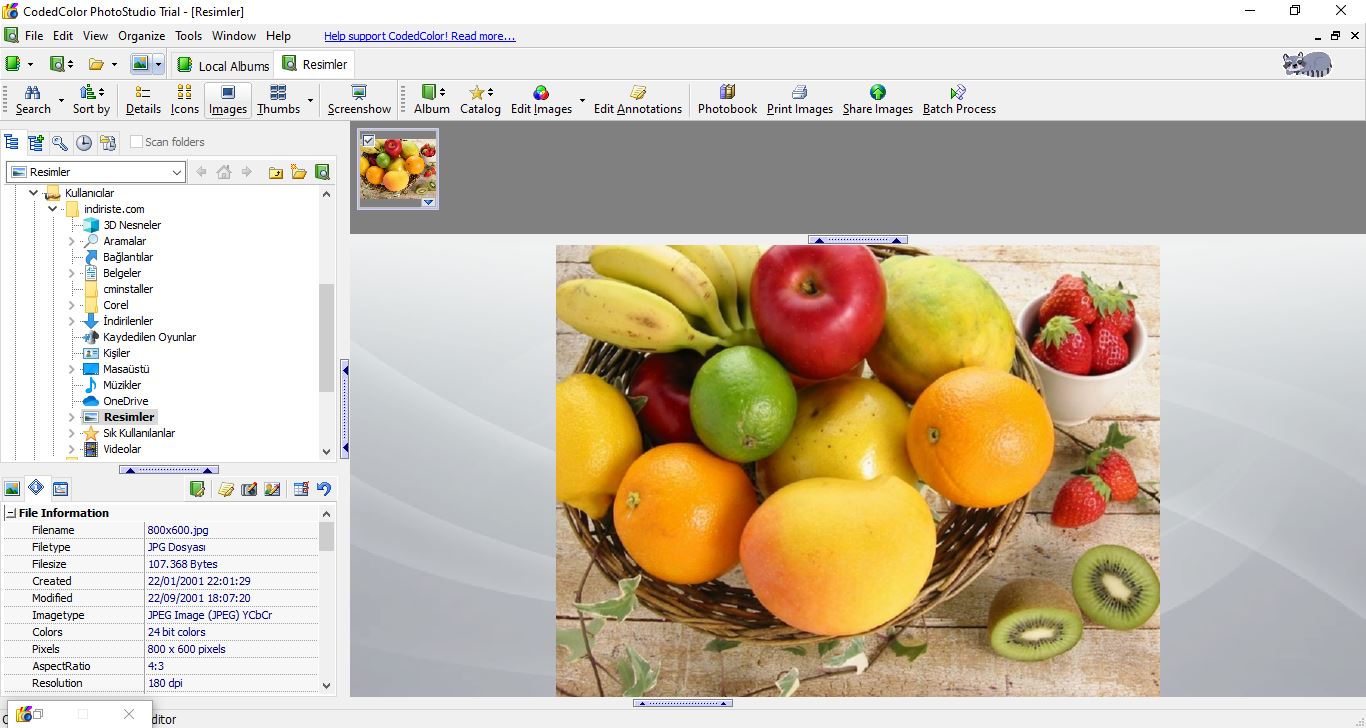
Task: Switch to Icons view mode
Action: [185, 100]
